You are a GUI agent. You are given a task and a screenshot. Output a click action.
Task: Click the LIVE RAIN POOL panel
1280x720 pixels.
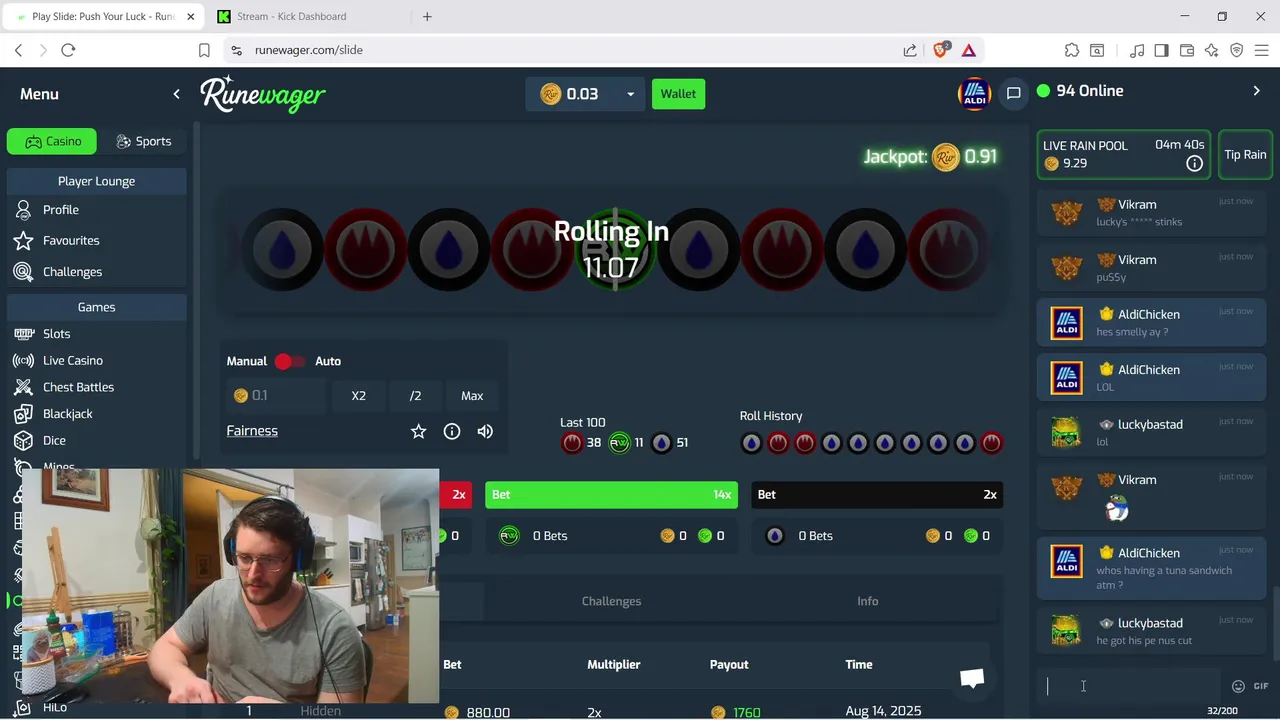[1123, 155]
